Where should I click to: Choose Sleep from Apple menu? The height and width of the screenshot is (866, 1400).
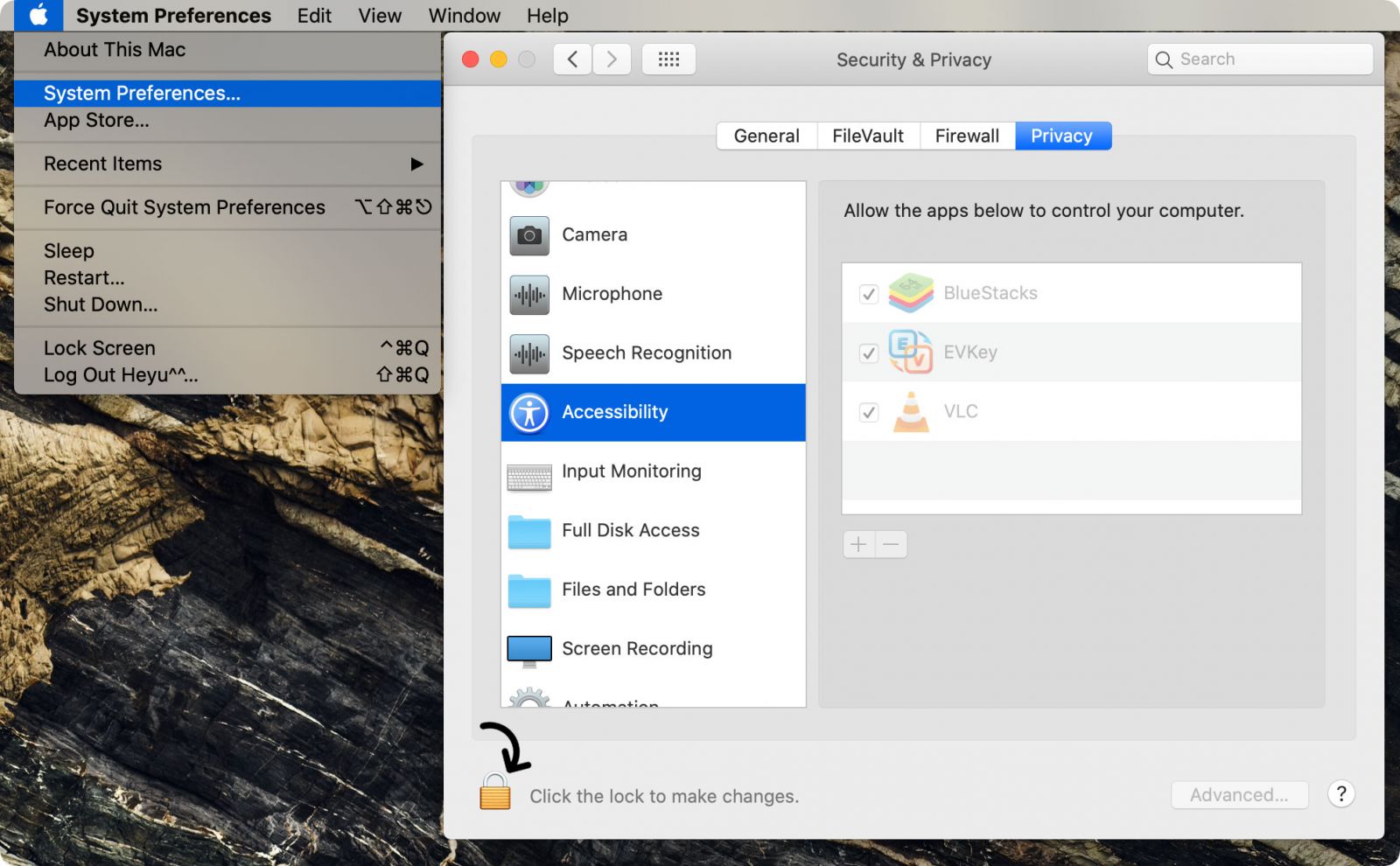point(227,251)
